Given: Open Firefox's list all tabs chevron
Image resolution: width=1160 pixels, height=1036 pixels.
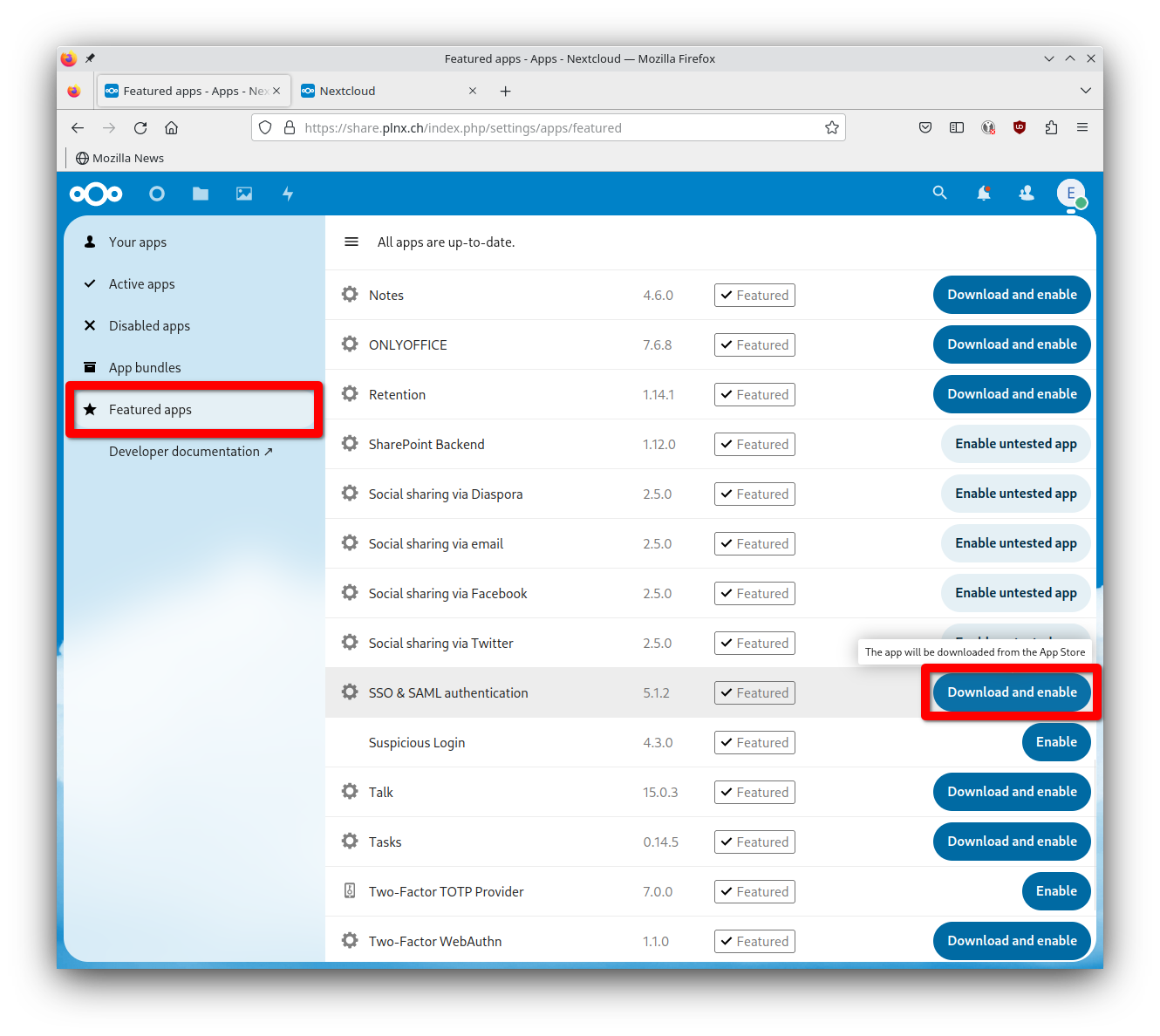Looking at the screenshot, I should point(1086,90).
